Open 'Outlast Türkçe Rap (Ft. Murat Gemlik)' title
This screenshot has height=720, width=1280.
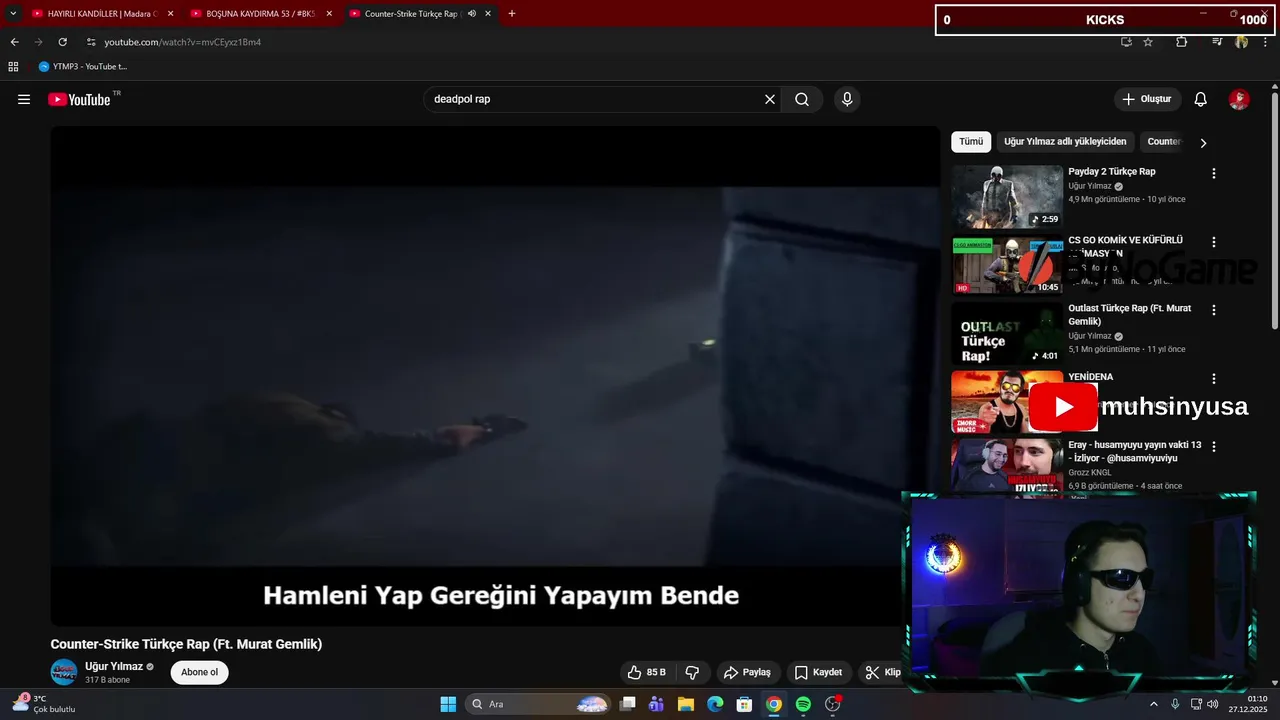tap(1129, 315)
